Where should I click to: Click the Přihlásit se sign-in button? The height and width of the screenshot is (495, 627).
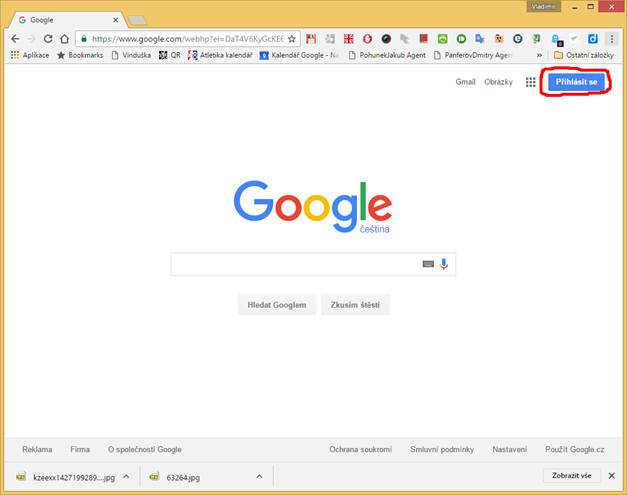click(x=576, y=82)
